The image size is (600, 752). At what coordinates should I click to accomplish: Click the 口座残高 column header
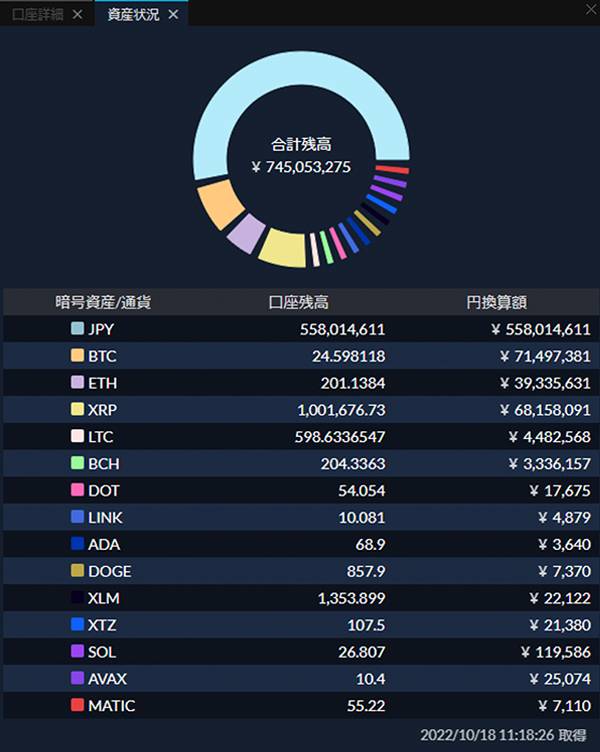pos(298,302)
